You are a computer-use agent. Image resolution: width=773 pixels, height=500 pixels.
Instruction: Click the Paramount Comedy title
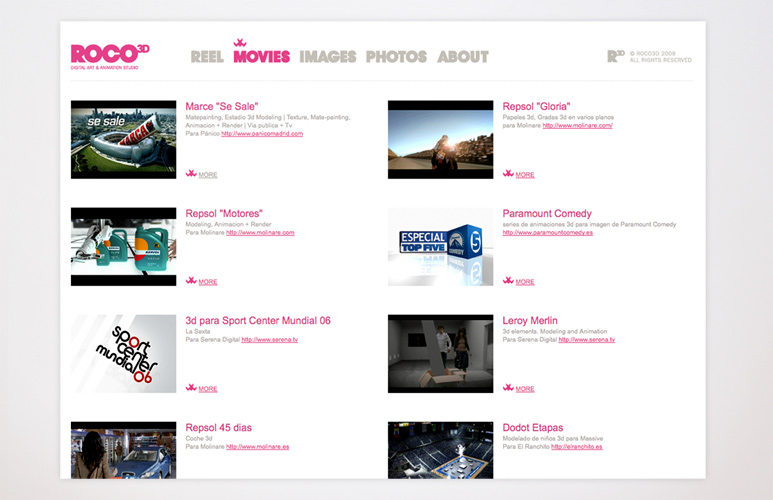click(547, 214)
